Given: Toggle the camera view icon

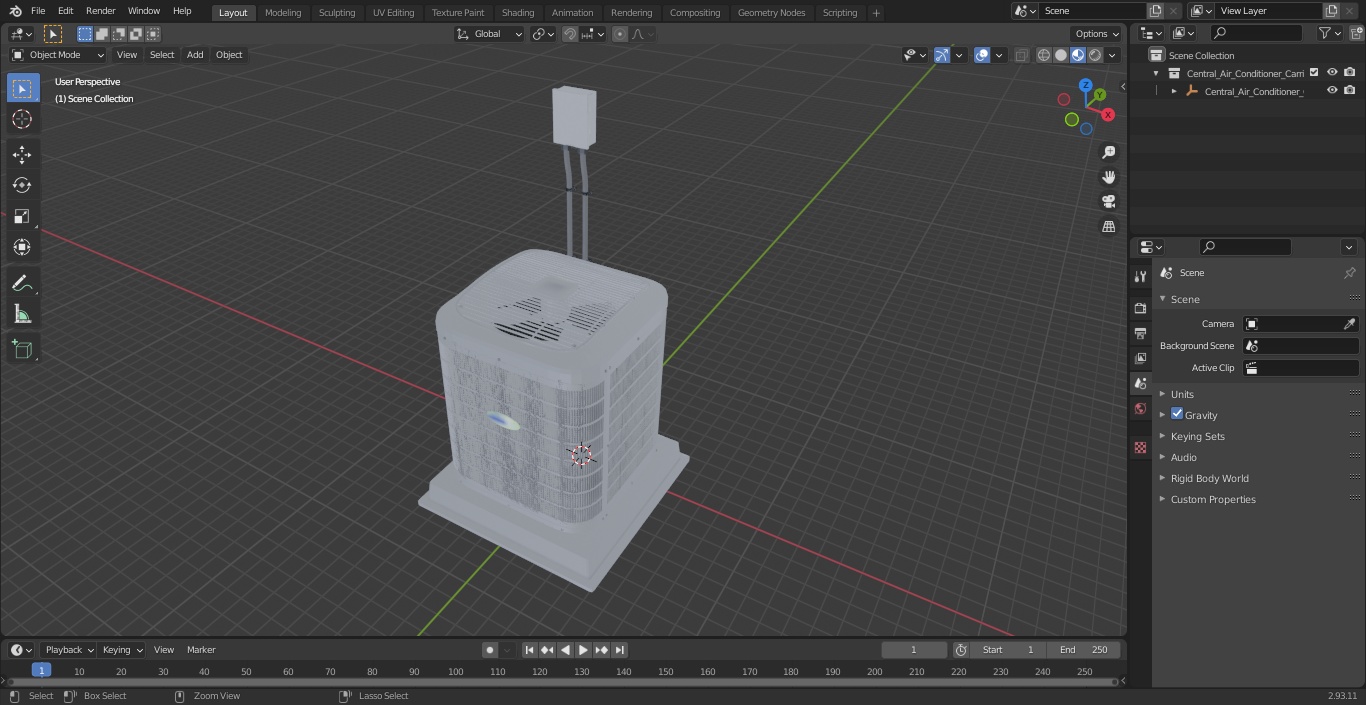Looking at the screenshot, I should click(x=1108, y=201).
